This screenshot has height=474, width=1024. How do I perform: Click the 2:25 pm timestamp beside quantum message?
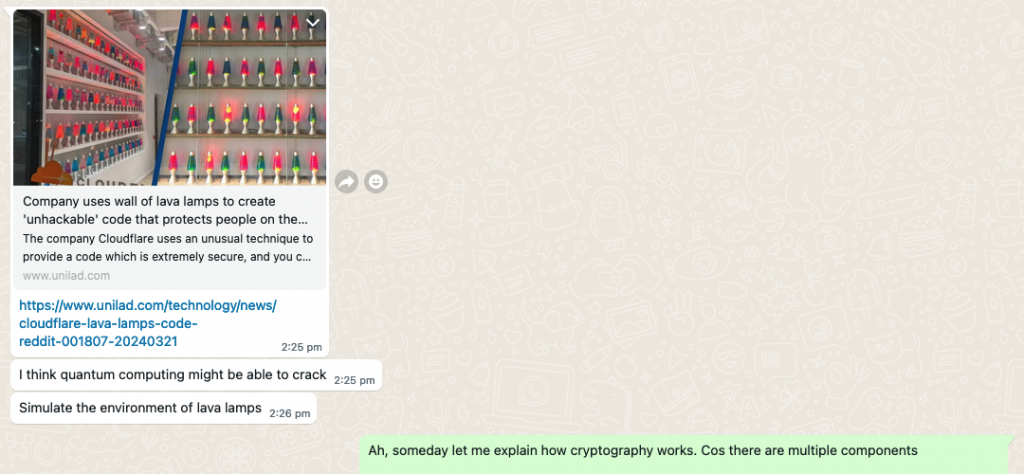coord(355,380)
